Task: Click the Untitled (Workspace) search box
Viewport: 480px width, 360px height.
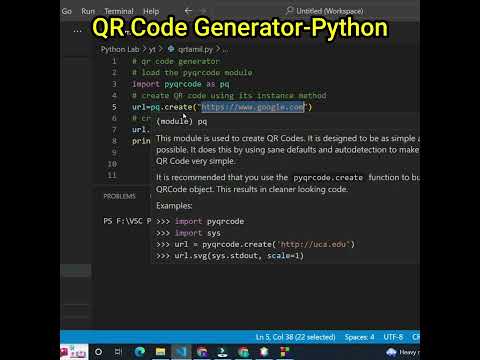Action: (325, 11)
